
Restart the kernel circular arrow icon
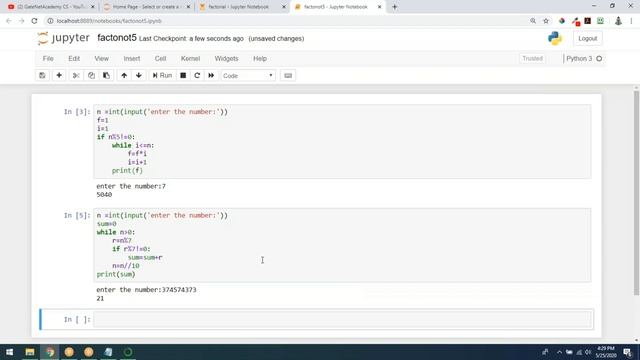(x=197, y=76)
